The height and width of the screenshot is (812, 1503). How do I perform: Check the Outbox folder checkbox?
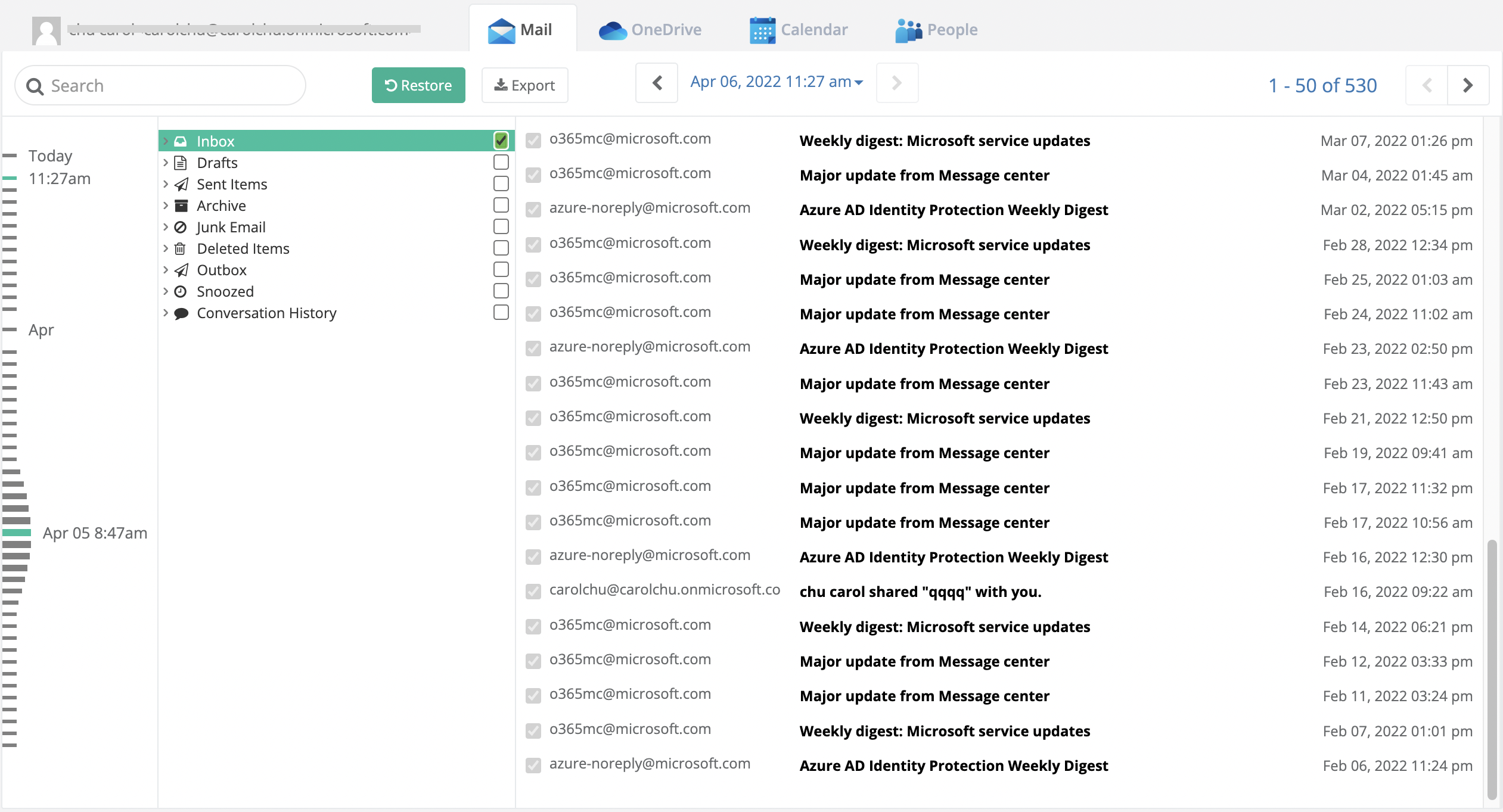point(501,269)
